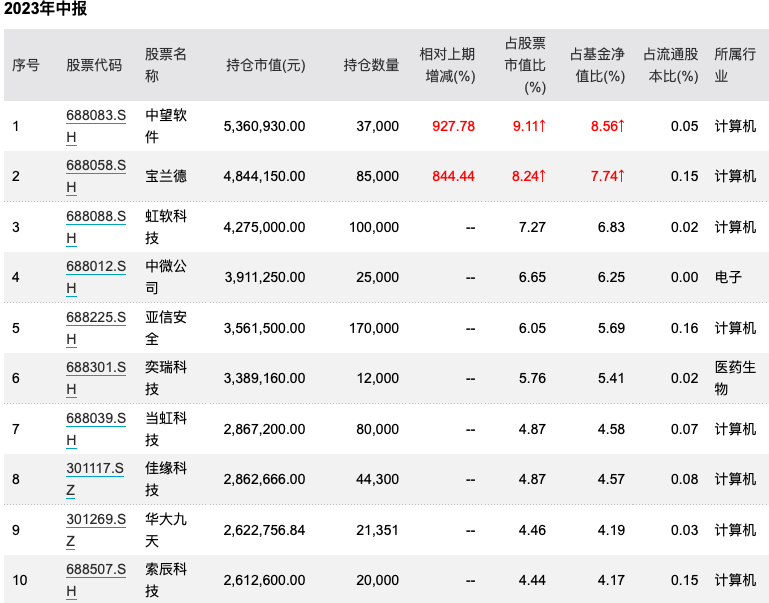Click the 持仓数量 column header
This screenshot has width=769, height=603.
[371, 65]
